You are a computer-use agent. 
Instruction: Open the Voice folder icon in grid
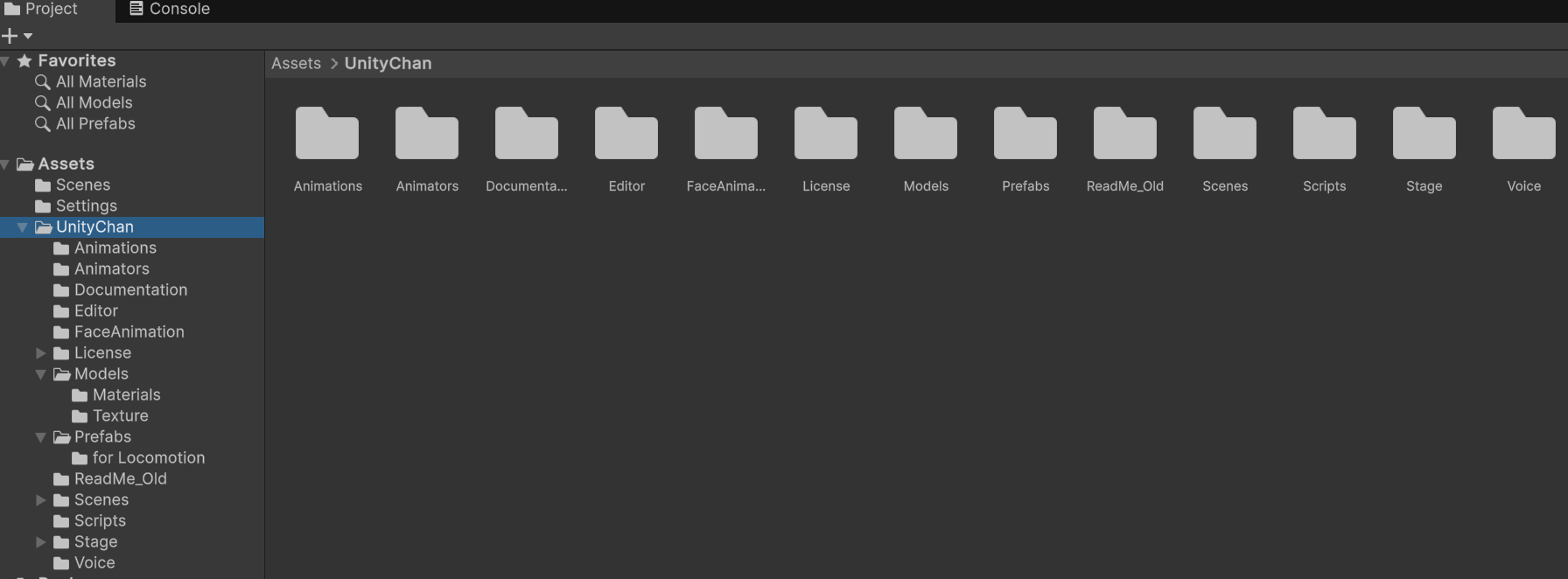[x=1524, y=134]
